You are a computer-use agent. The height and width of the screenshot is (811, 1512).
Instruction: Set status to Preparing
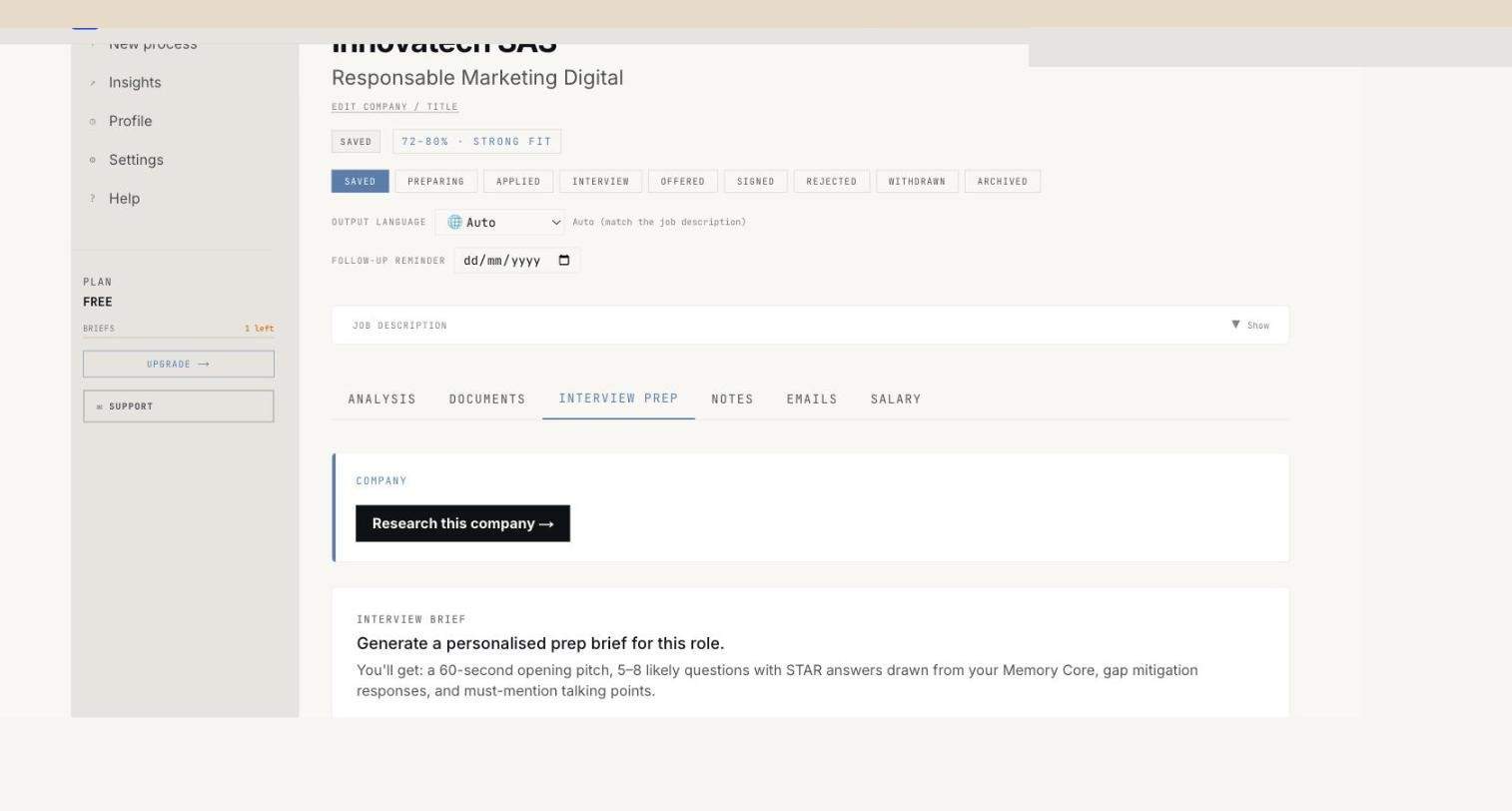(x=435, y=182)
